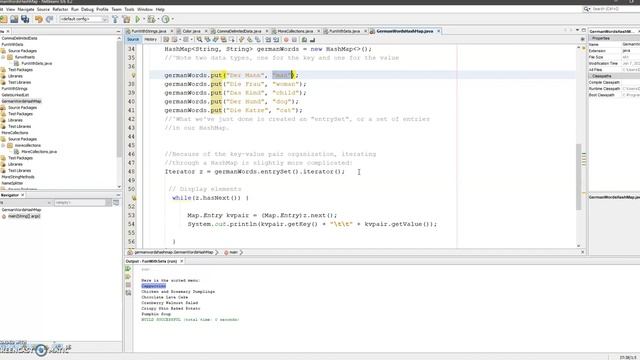640x360 pixels.
Task: Collapse the Properties section header
Action: coord(614,38)
